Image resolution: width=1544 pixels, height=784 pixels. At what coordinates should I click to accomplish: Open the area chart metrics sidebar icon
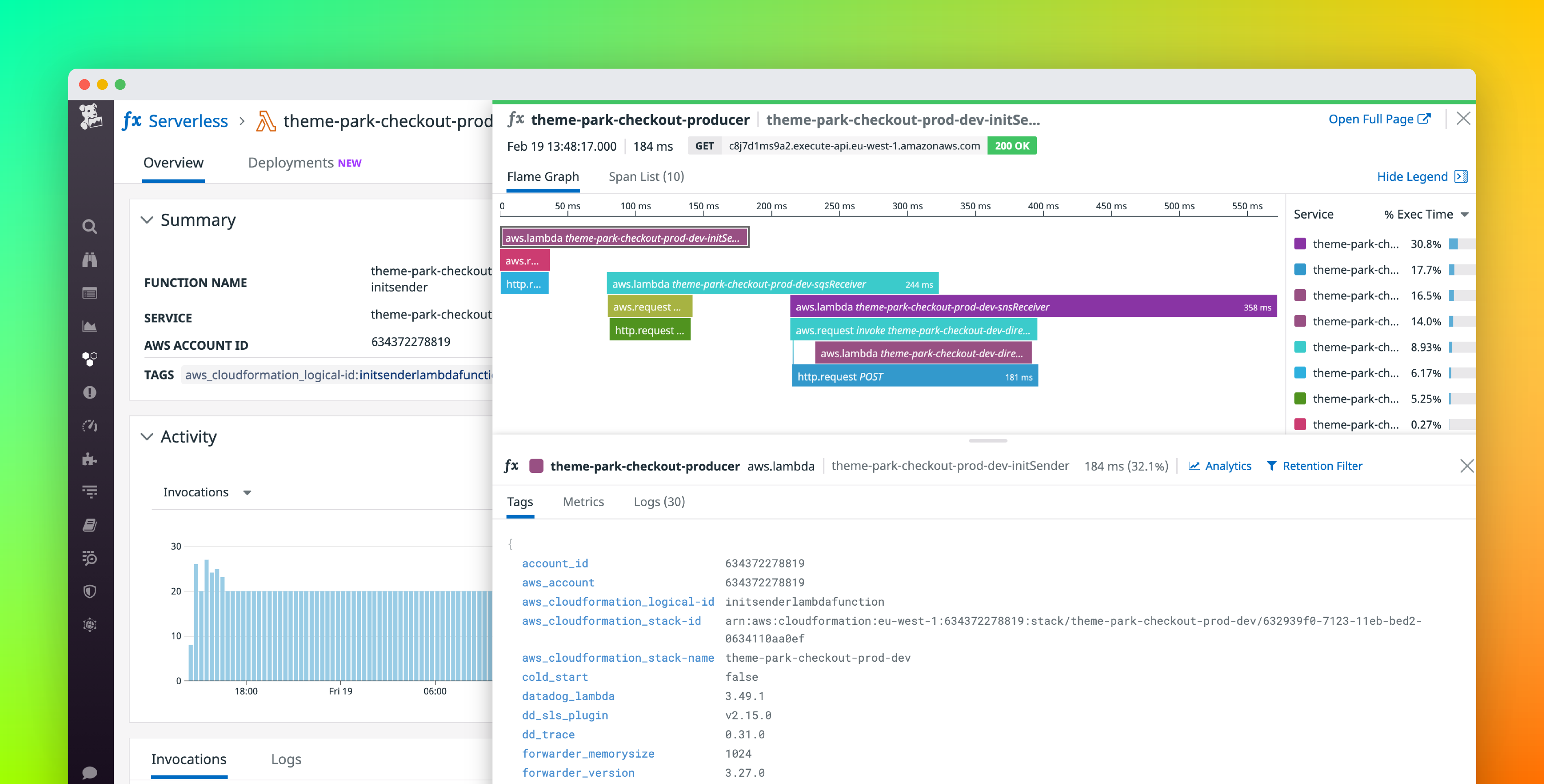click(x=90, y=326)
